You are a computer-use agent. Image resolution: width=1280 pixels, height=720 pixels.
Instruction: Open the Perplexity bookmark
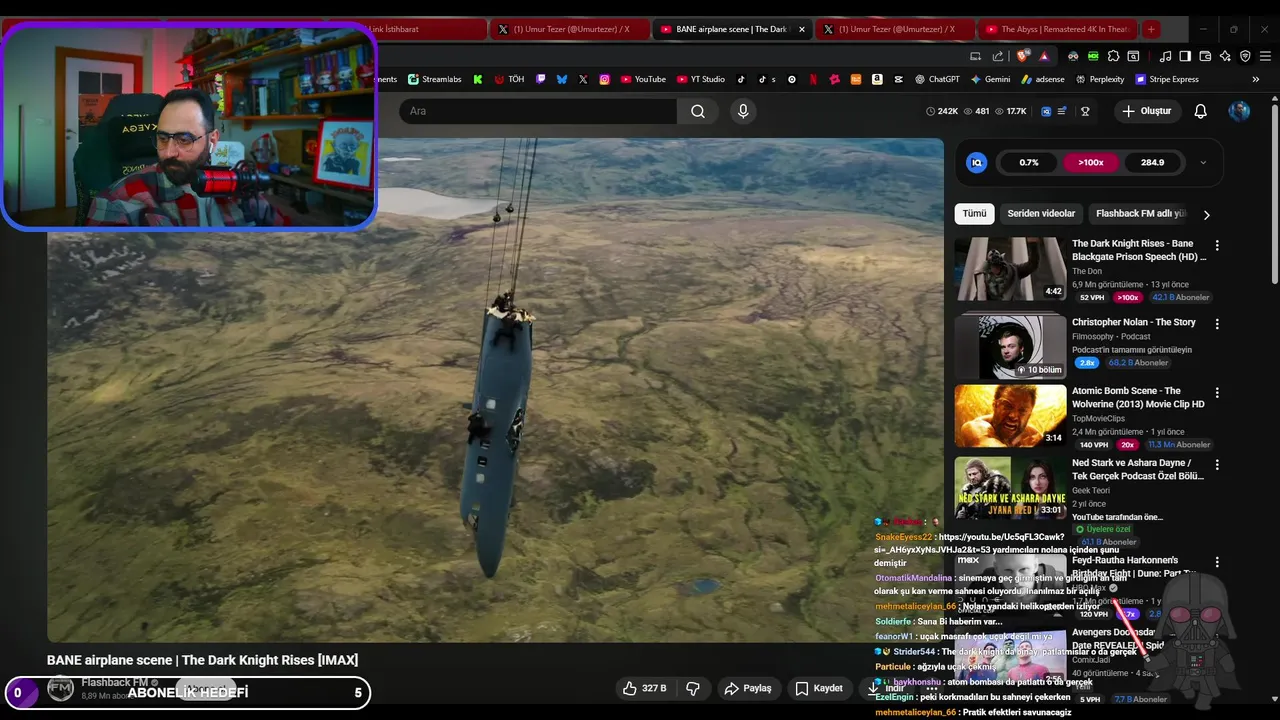tap(1100, 79)
